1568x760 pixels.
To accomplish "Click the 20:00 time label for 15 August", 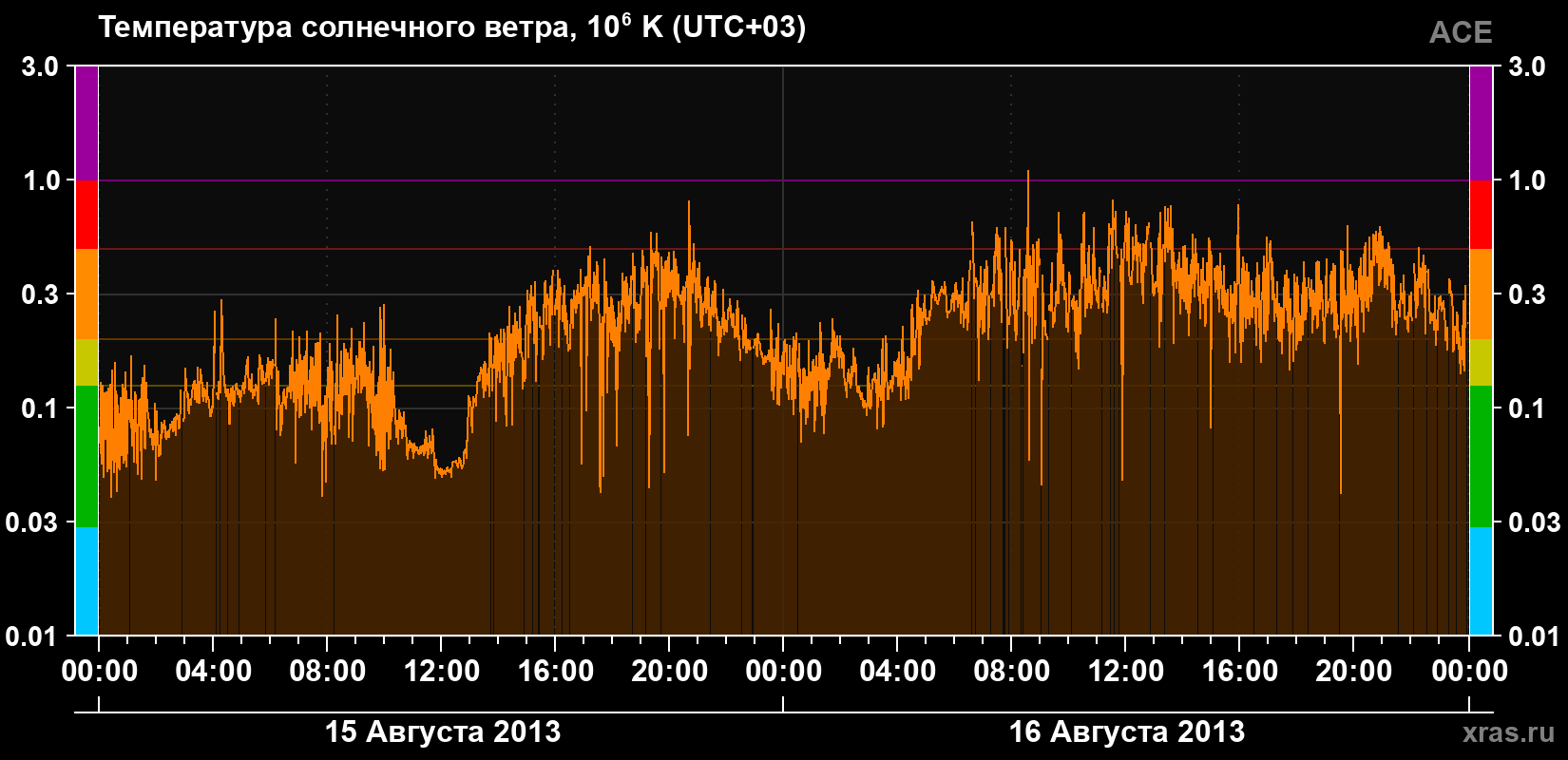I will (670, 672).
